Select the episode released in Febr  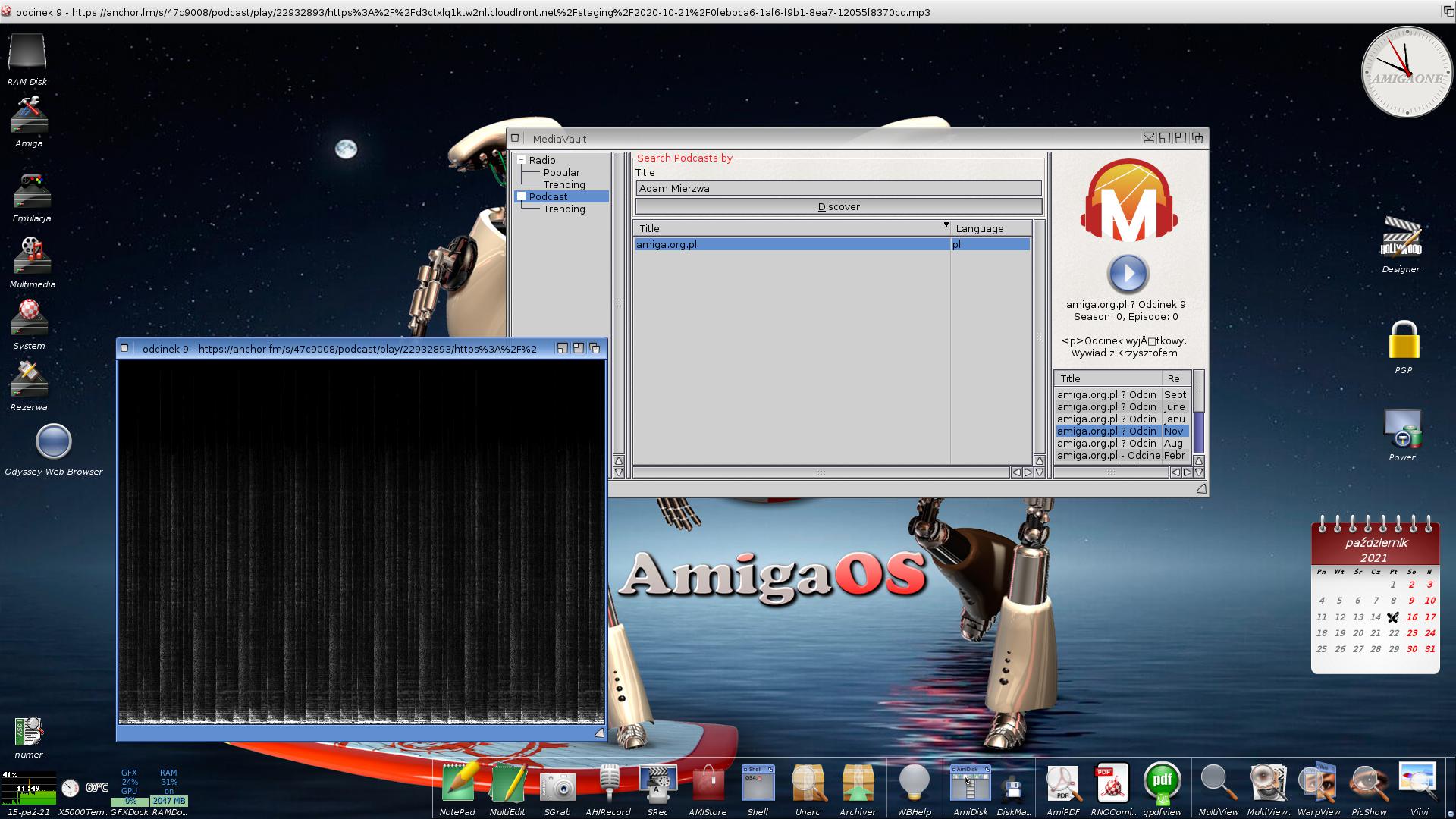(x=1121, y=455)
